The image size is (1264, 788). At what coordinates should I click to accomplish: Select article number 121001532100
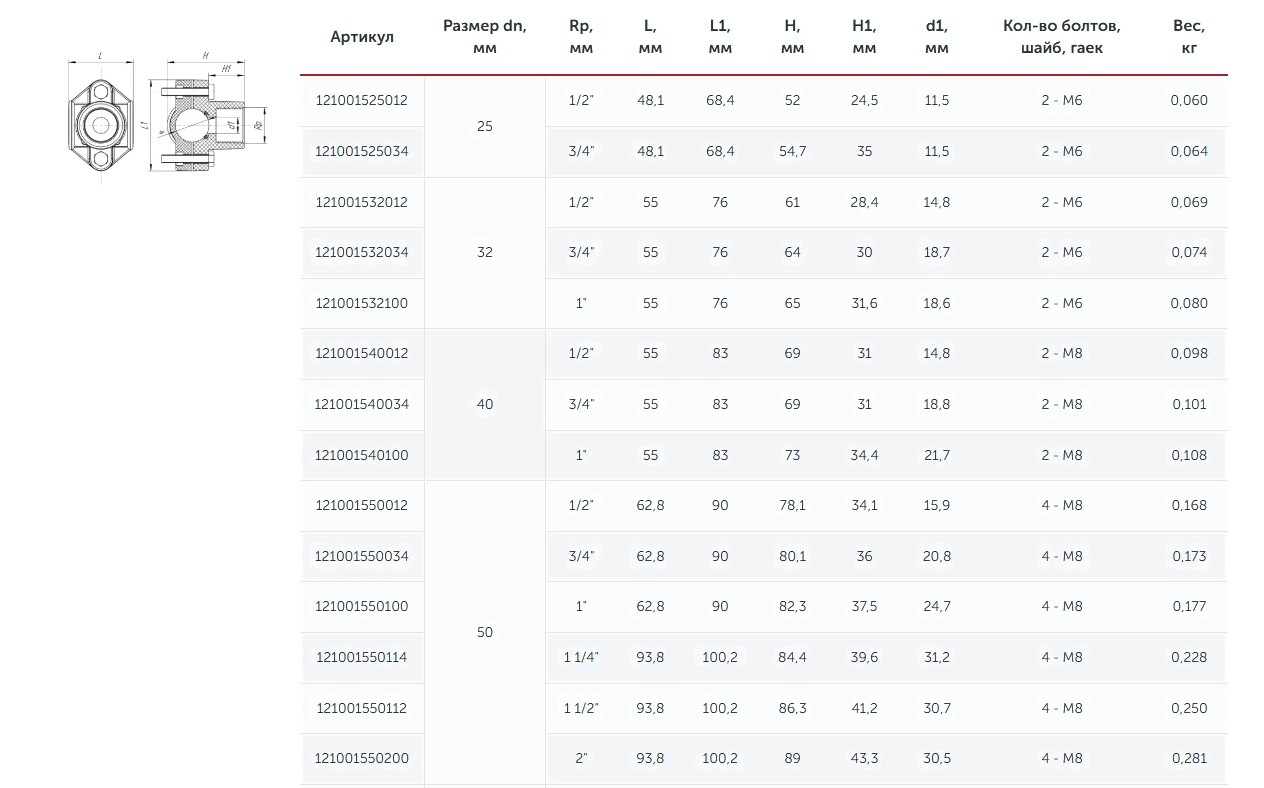click(x=362, y=303)
